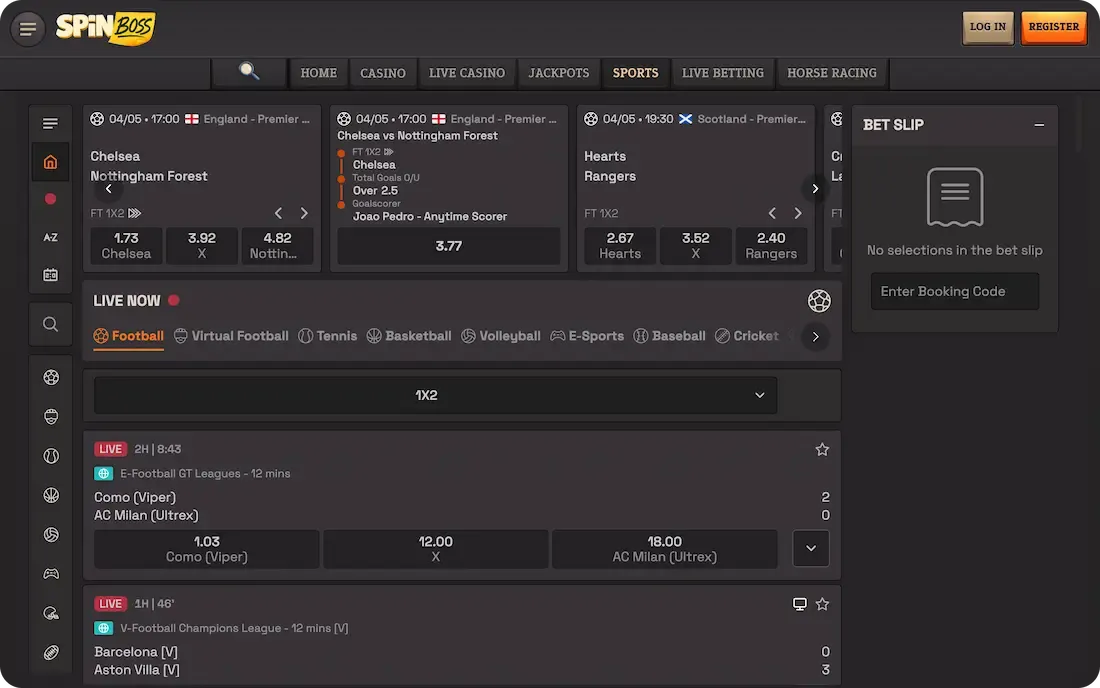Select the virtual football icon in sidebar
This screenshot has height=688, width=1100.
(51, 417)
